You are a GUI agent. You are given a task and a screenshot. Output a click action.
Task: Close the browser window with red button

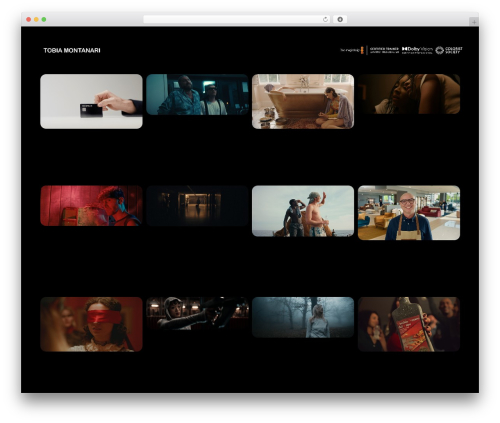pyautogui.click(x=29, y=19)
